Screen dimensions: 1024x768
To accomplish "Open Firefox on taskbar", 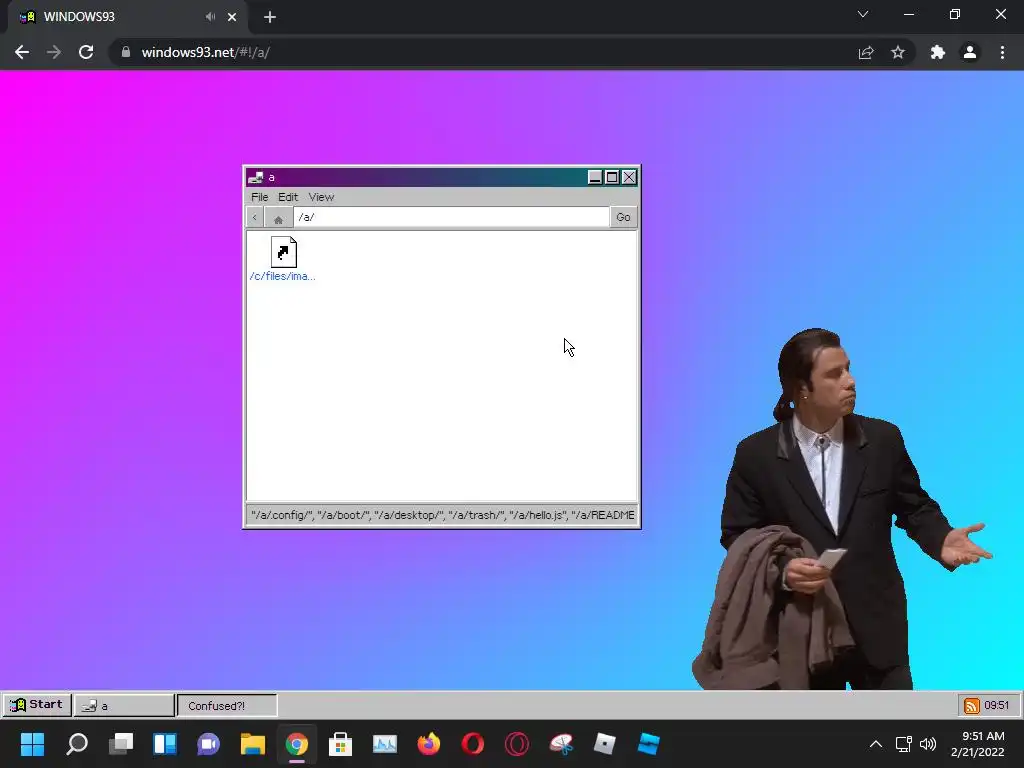I will click(x=428, y=744).
